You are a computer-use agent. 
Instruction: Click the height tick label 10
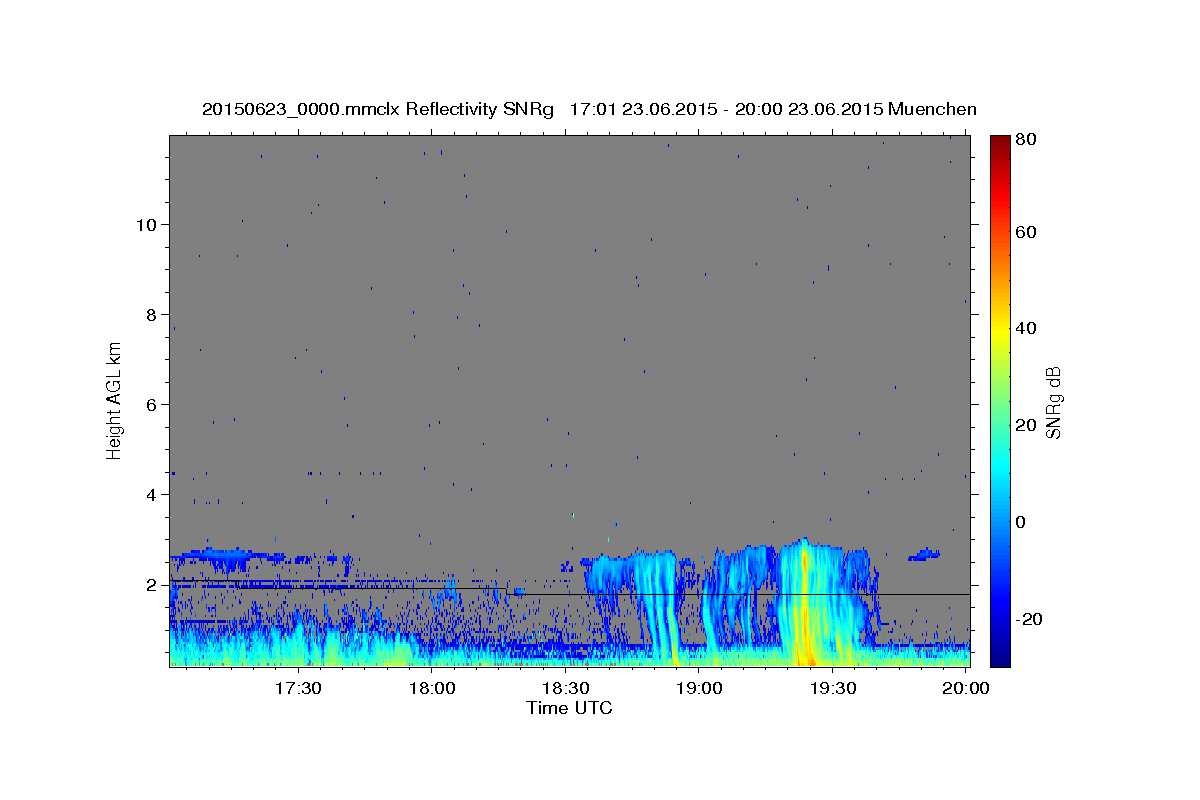(x=147, y=224)
